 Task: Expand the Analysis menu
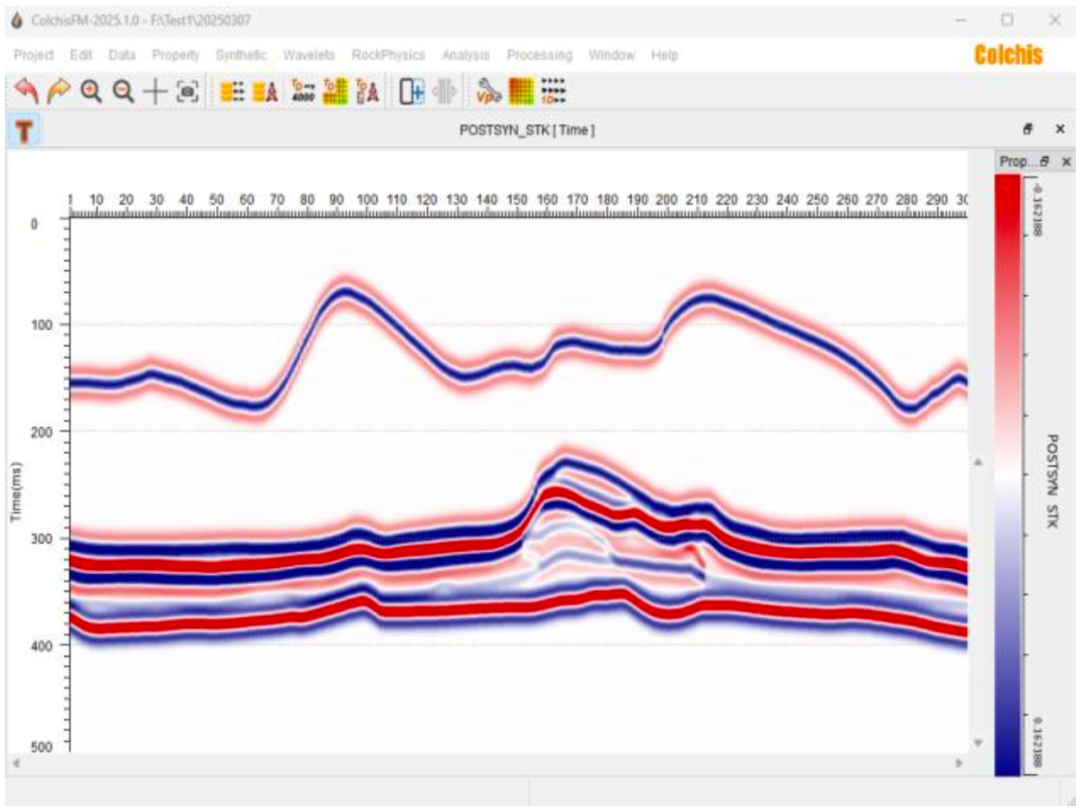466,55
